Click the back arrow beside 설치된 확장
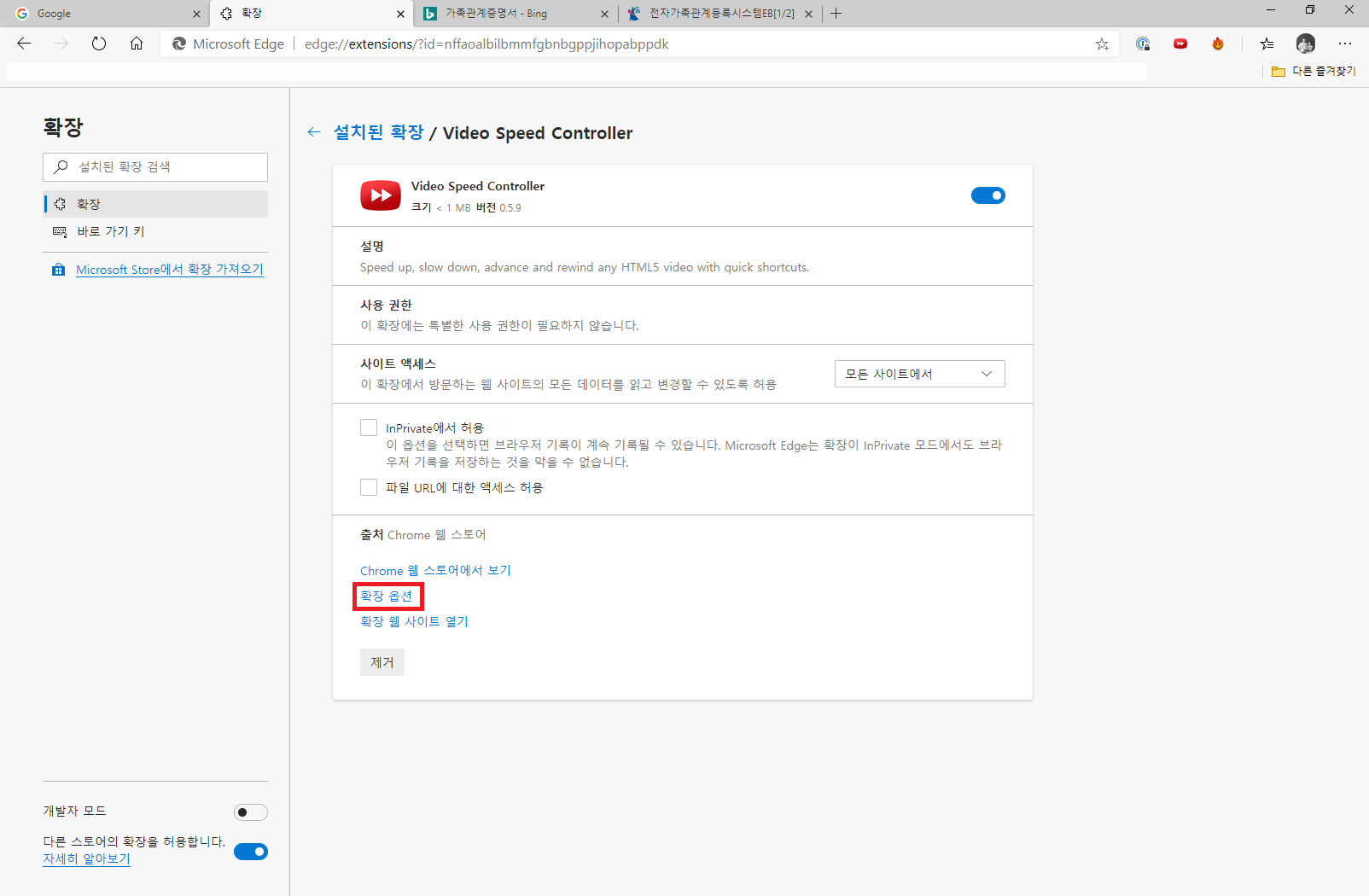The height and width of the screenshot is (896, 1369). click(314, 131)
